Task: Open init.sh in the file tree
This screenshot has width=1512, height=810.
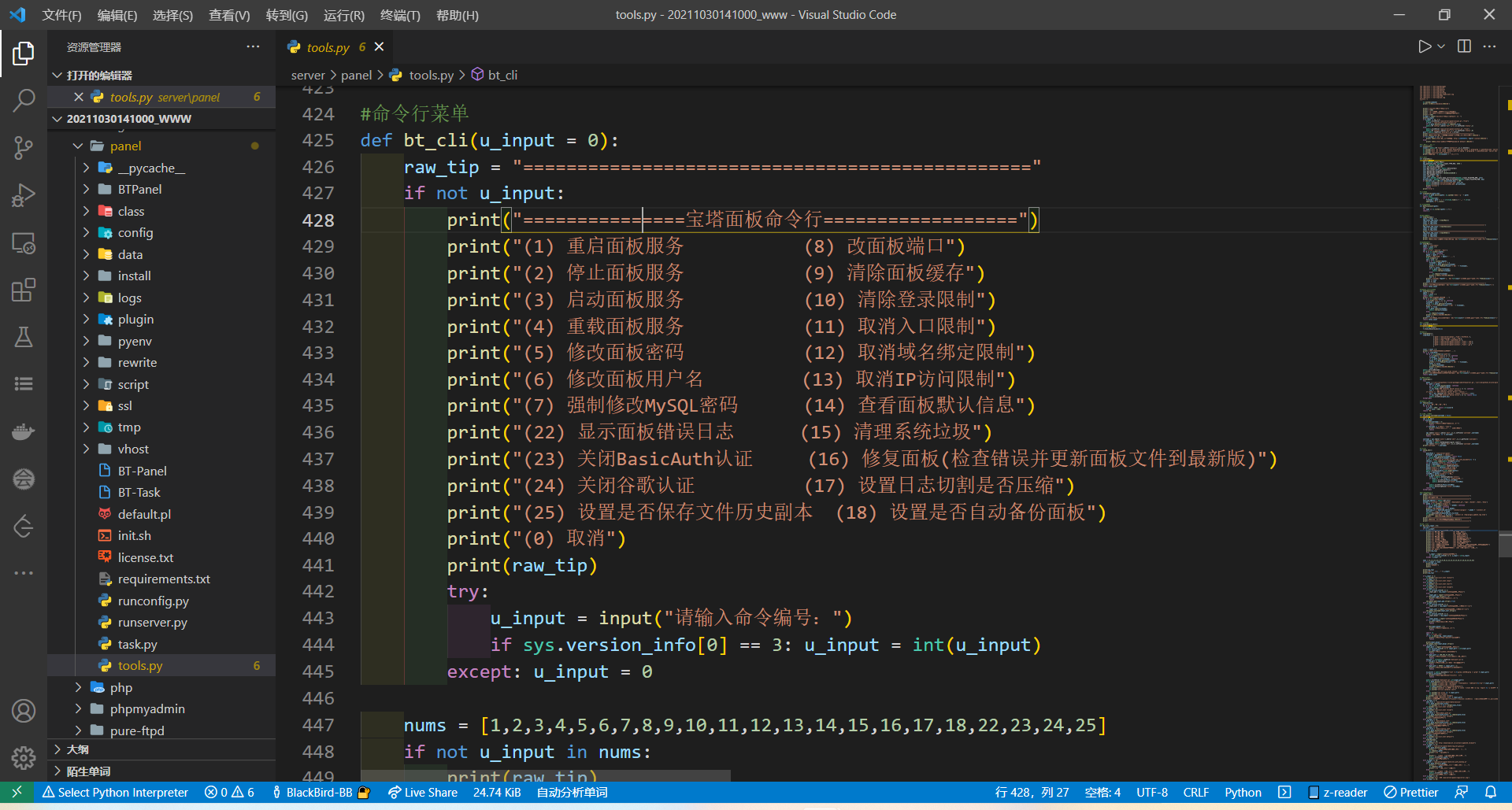Action: point(161,535)
